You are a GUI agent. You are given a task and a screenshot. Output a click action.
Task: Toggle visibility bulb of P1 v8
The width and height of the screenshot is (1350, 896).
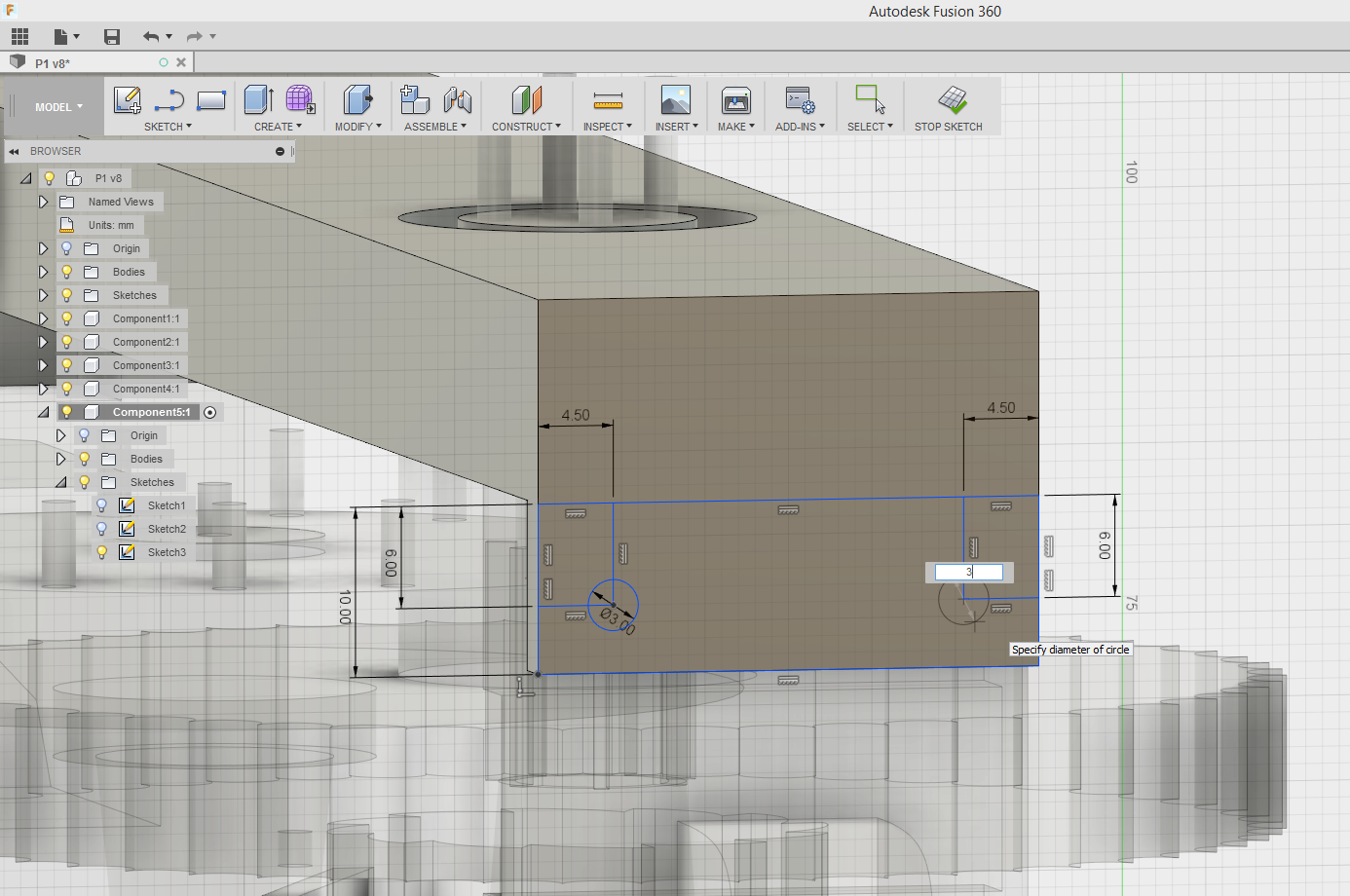49,178
